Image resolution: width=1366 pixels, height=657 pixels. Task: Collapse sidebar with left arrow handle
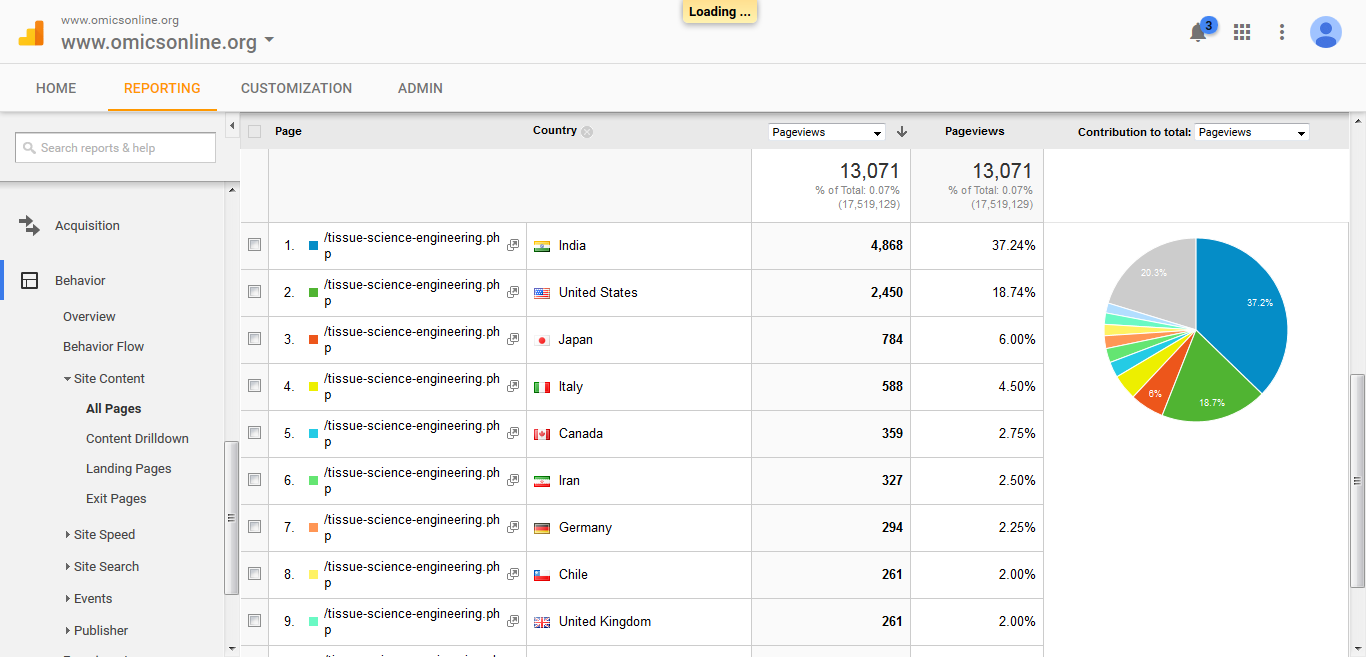[x=232, y=126]
